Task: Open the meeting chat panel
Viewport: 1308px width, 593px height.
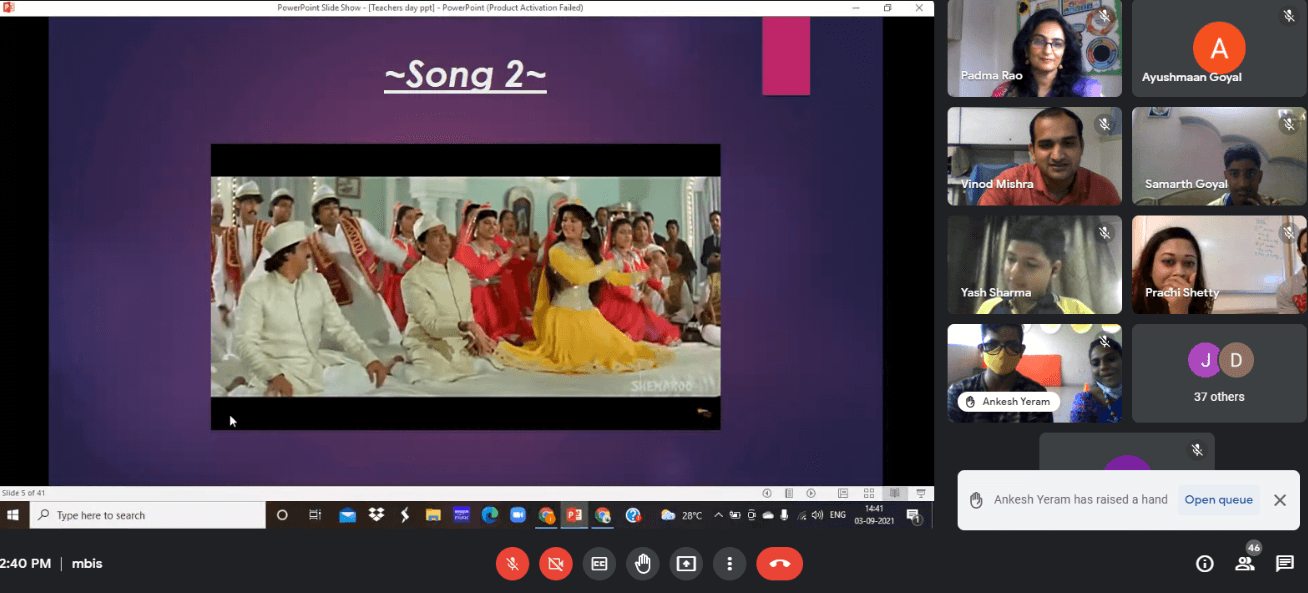Action: [1285, 564]
